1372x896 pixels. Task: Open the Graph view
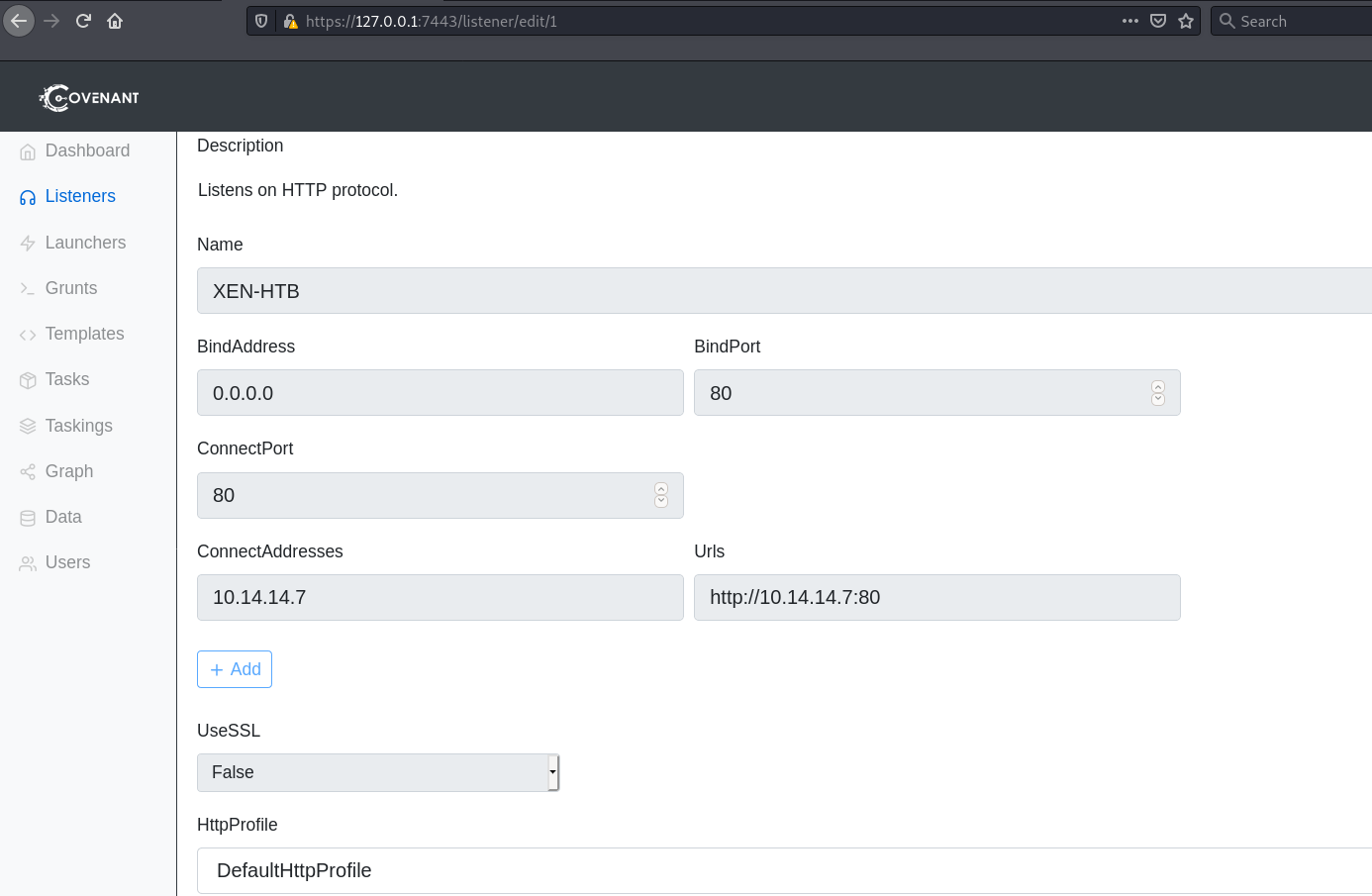[x=69, y=471]
